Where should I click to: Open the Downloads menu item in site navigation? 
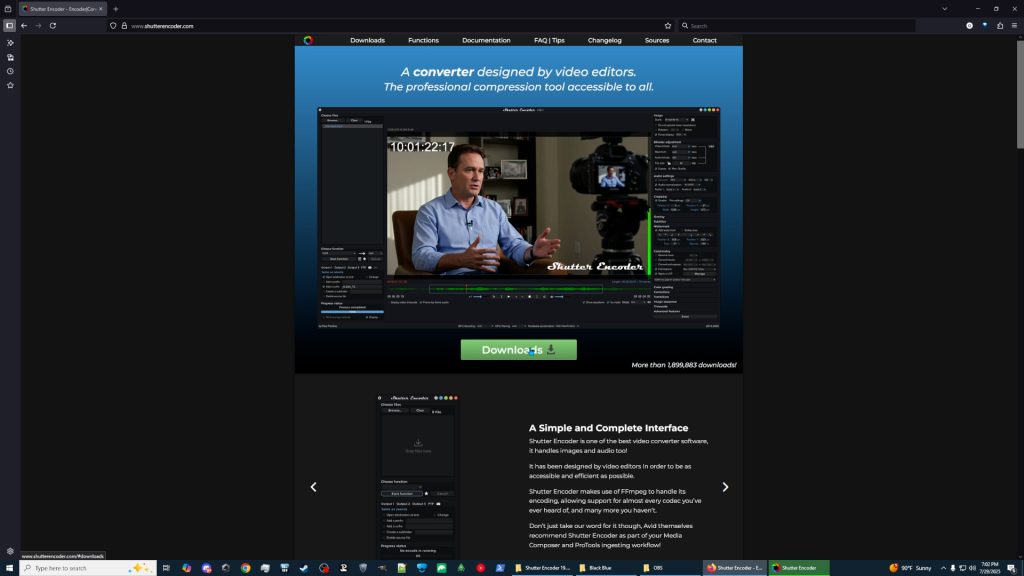[x=367, y=40]
